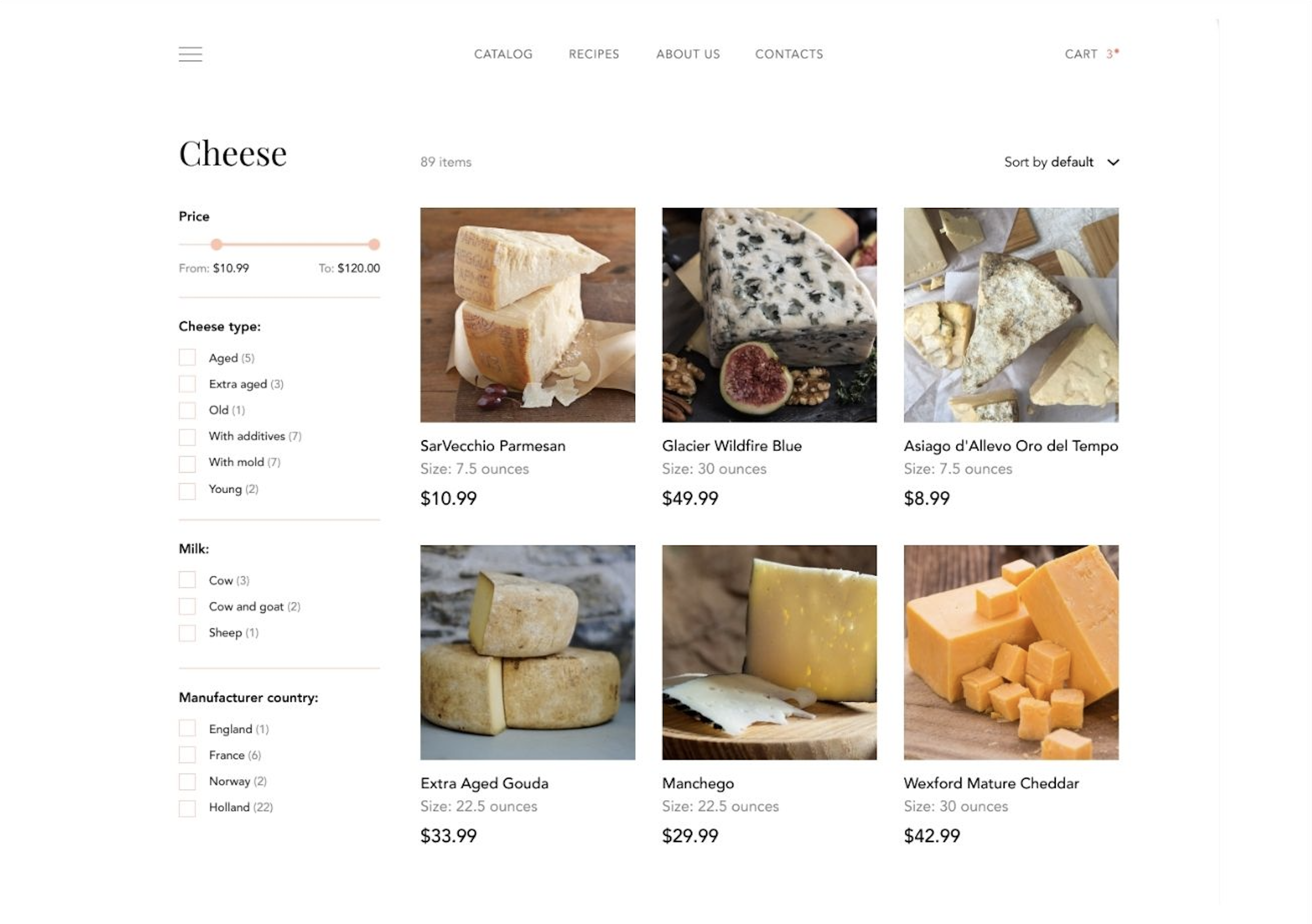Click the maximum price slider handle
The image size is (1312, 924).
pos(374,245)
